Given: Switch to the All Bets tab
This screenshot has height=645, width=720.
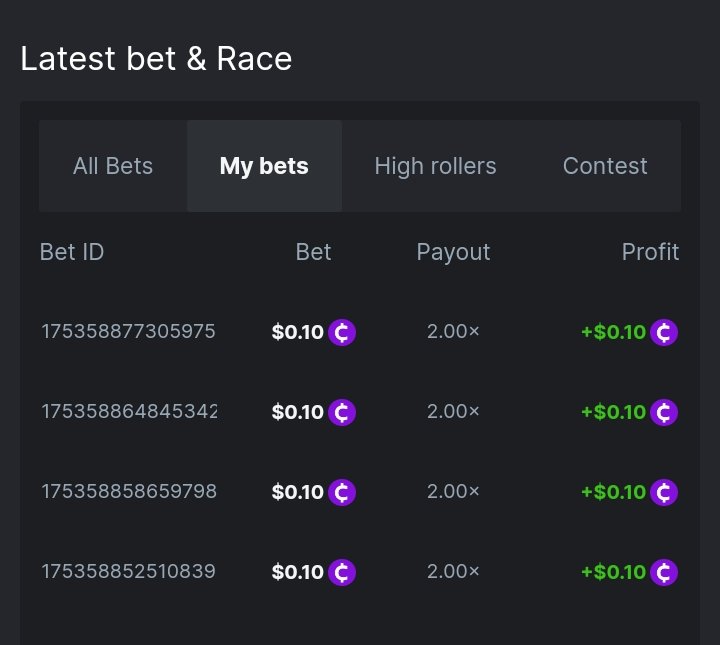Looking at the screenshot, I should (113, 166).
